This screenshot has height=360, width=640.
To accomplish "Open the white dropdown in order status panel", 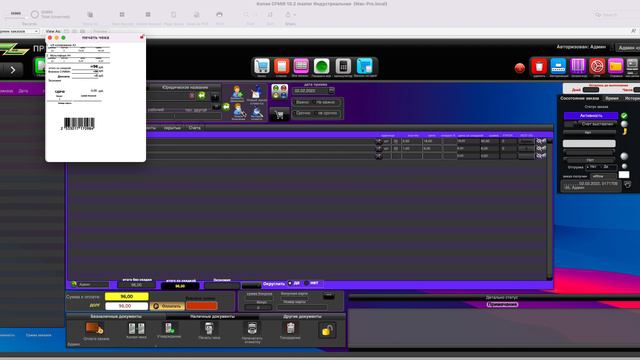I will (589, 143).
